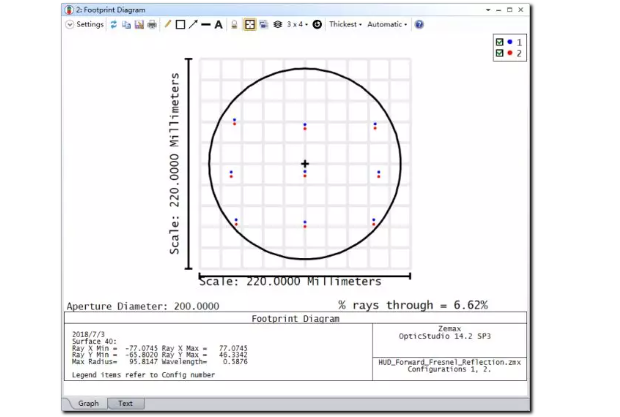Click the black center cross marker
620x417 pixels.
coord(305,163)
